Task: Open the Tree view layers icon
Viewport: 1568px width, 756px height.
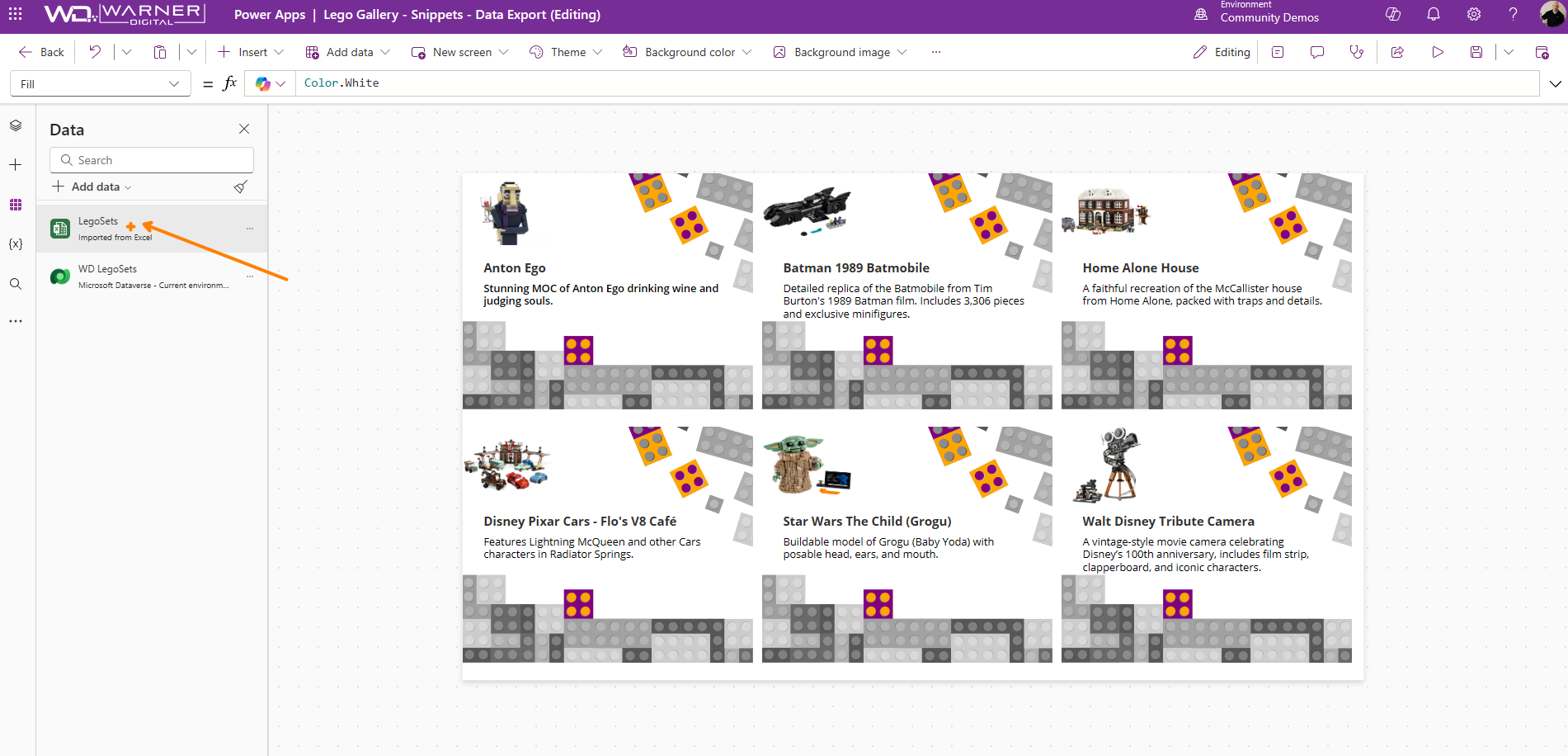Action: tap(16, 125)
